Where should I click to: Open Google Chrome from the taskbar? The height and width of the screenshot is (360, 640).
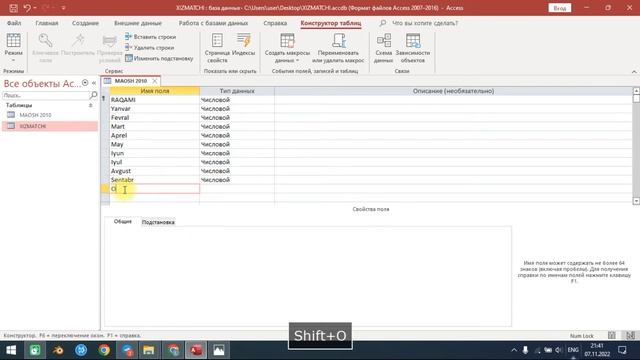tap(104, 350)
